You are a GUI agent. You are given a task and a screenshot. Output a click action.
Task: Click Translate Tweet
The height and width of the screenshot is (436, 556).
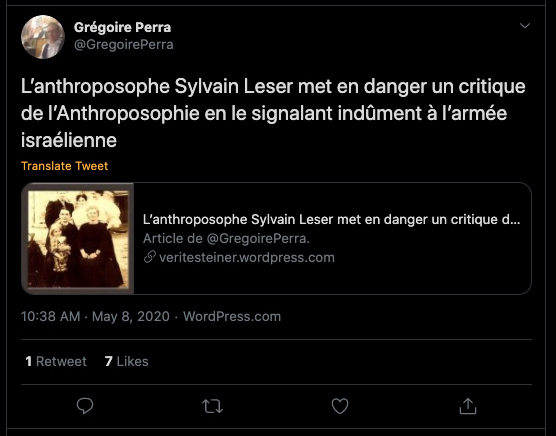click(65, 166)
